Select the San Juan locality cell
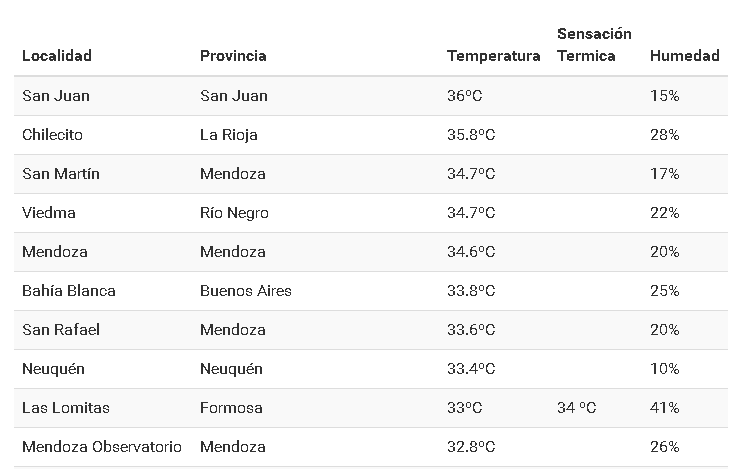 click(56, 96)
